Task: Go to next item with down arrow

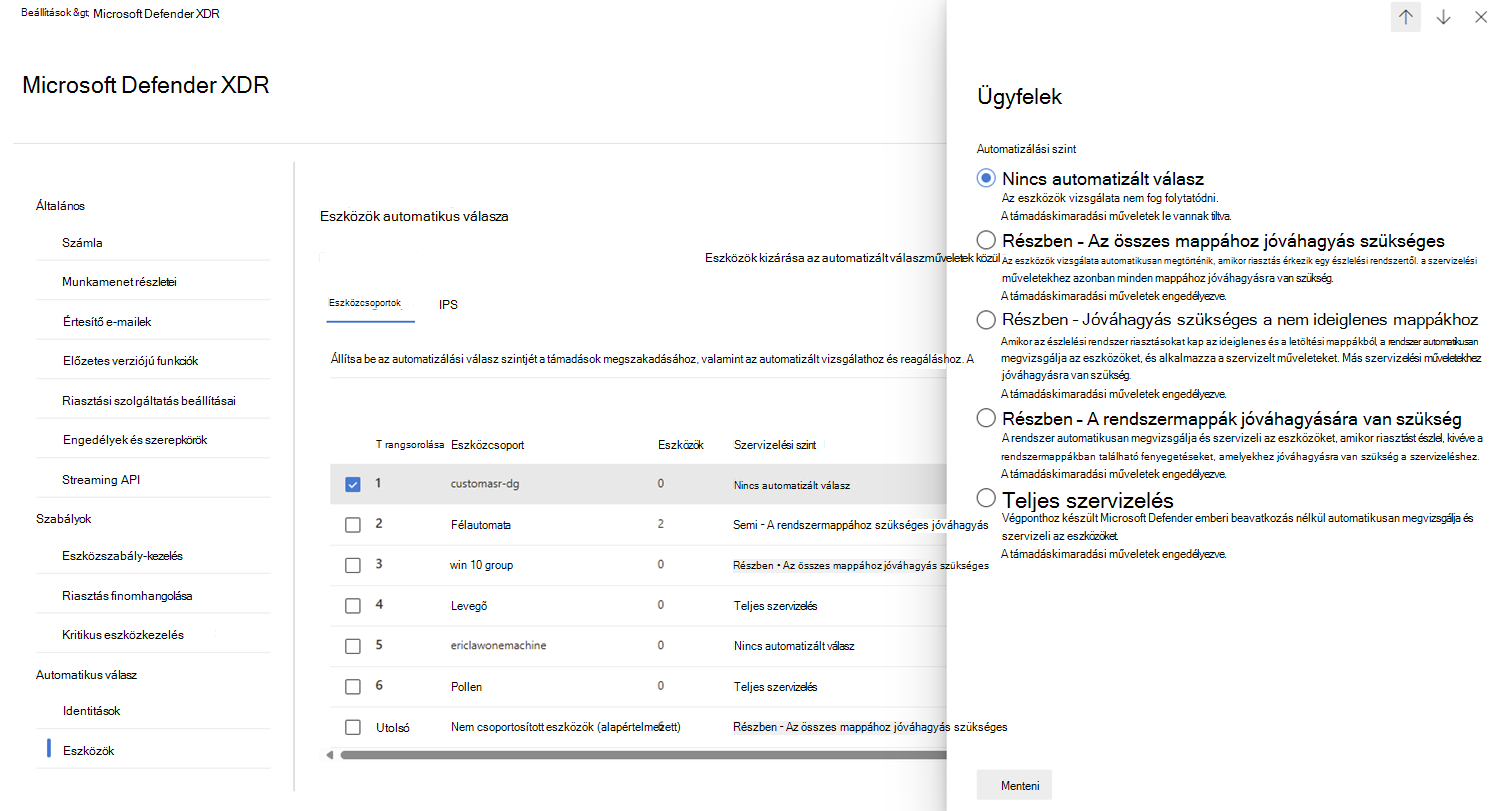Action: [x=1443, y=17]
